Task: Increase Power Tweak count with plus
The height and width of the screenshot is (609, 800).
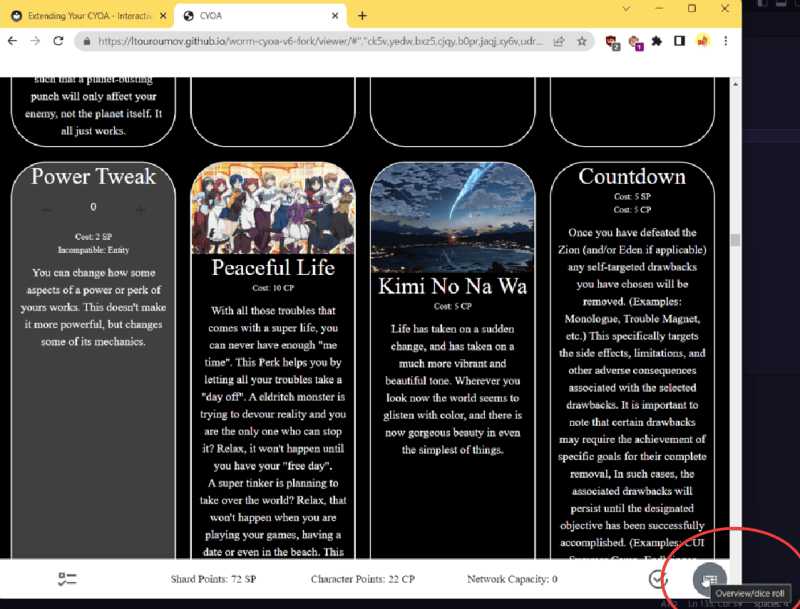Action: (141, 210)
